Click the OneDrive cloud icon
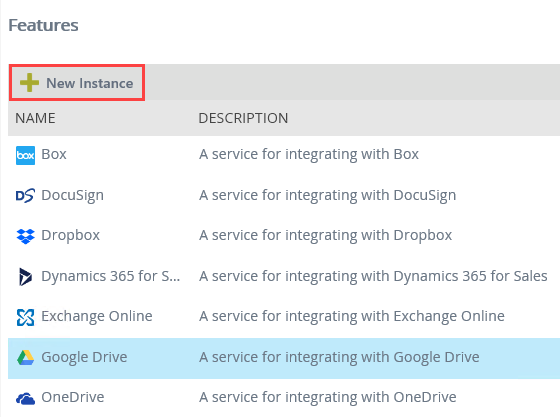Viewport: 560px width, 417px height. [x=25, y=398]
